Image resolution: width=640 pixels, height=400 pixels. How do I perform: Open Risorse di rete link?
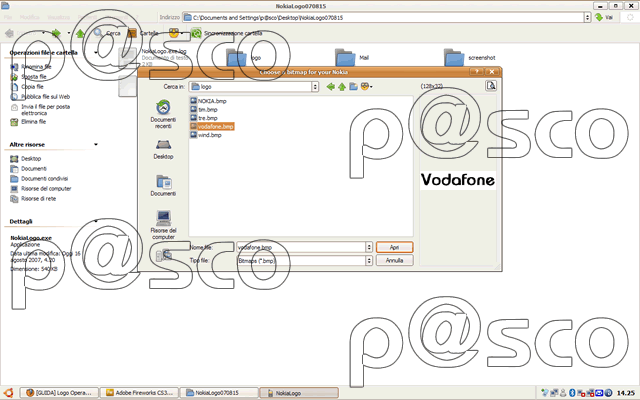33,199
